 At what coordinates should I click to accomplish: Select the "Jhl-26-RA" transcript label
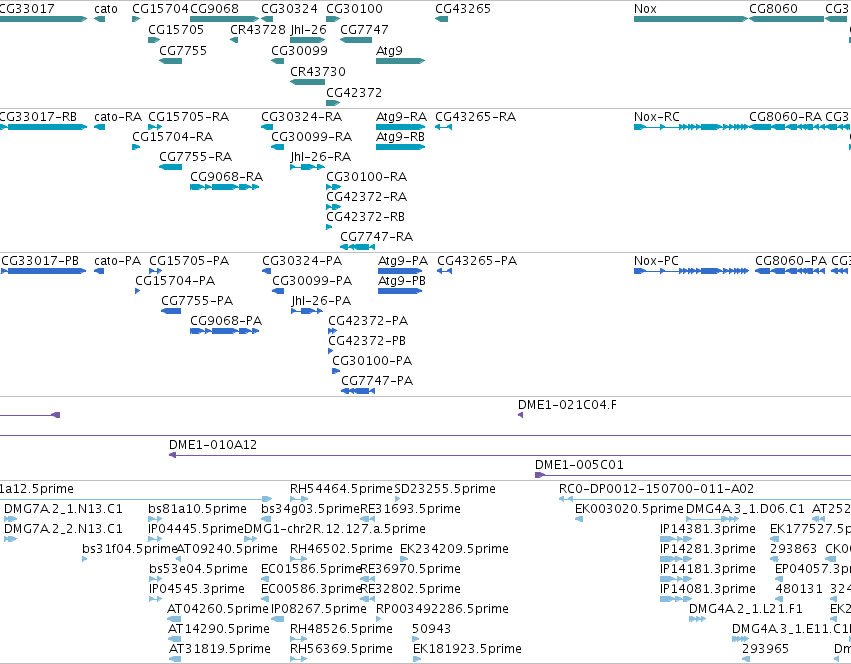(x=321, y=157)
